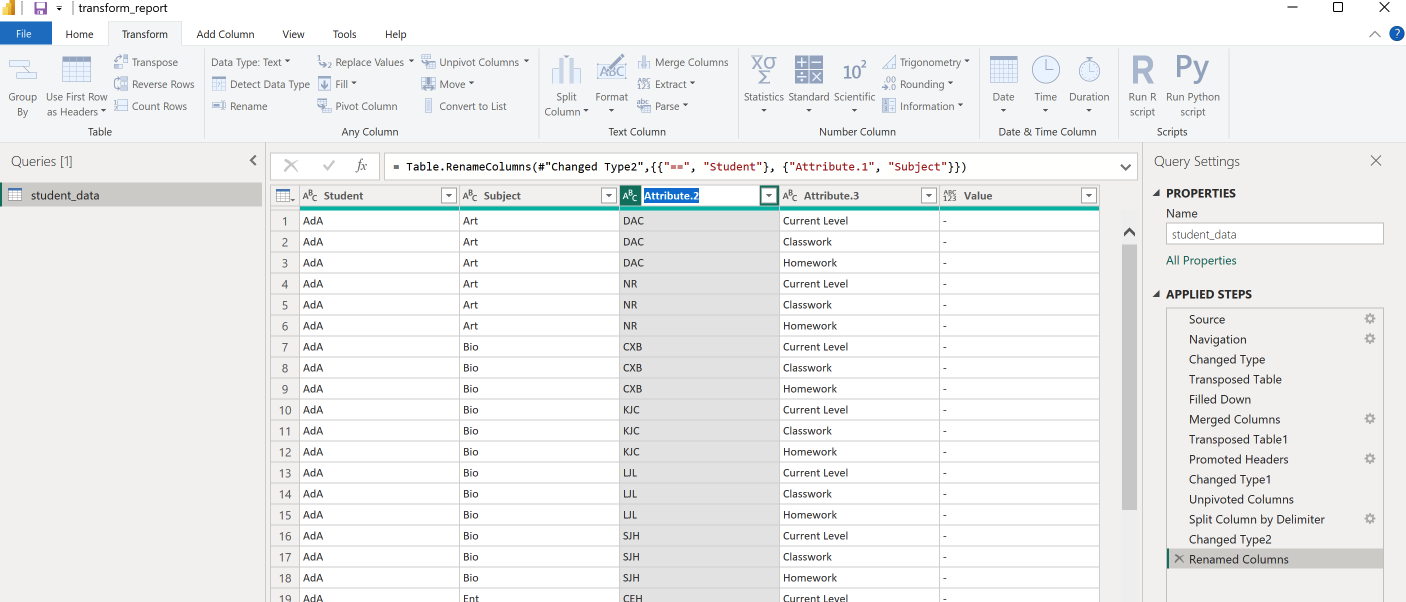
Task: Click Pivot Column
Action: [357, 106]
